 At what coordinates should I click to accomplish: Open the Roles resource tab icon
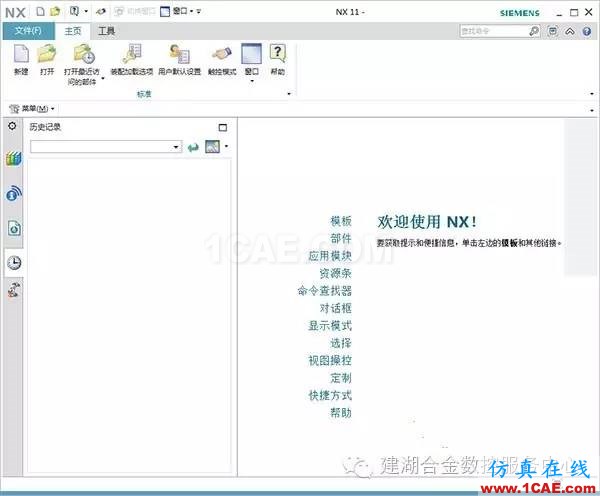tap(14, 290)
